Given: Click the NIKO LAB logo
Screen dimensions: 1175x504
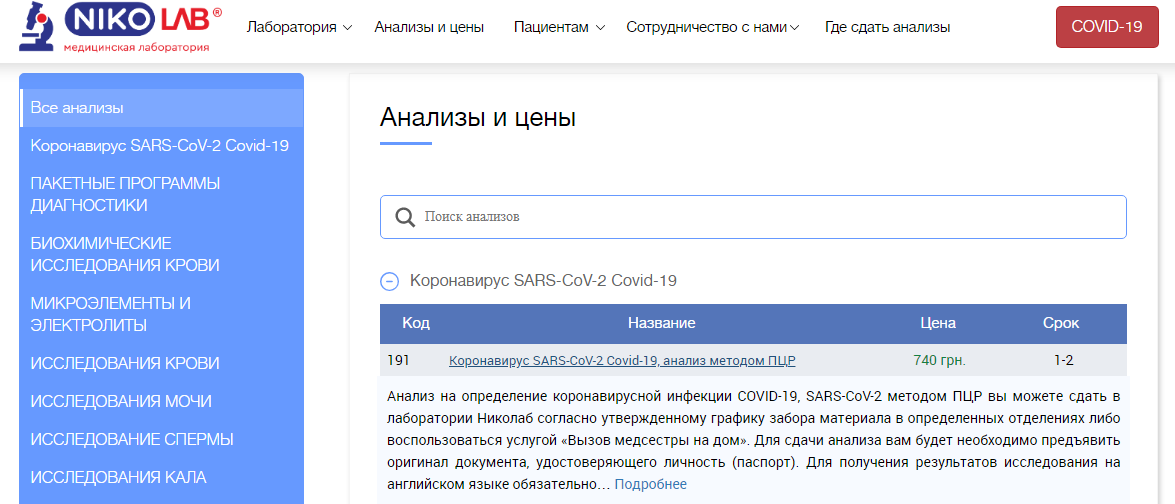Looking at the screenshot, I should [x=121, y=28].
